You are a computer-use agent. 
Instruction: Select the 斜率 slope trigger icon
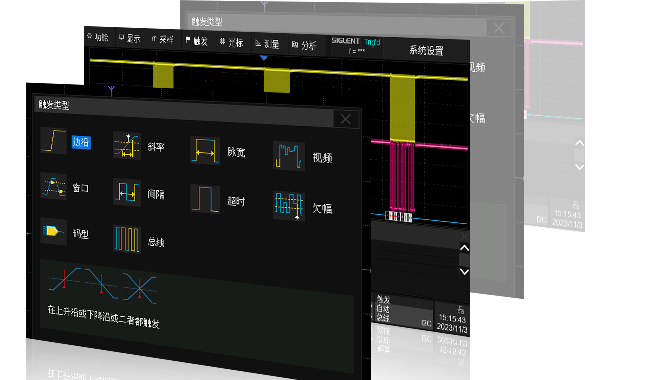point(127,145)
